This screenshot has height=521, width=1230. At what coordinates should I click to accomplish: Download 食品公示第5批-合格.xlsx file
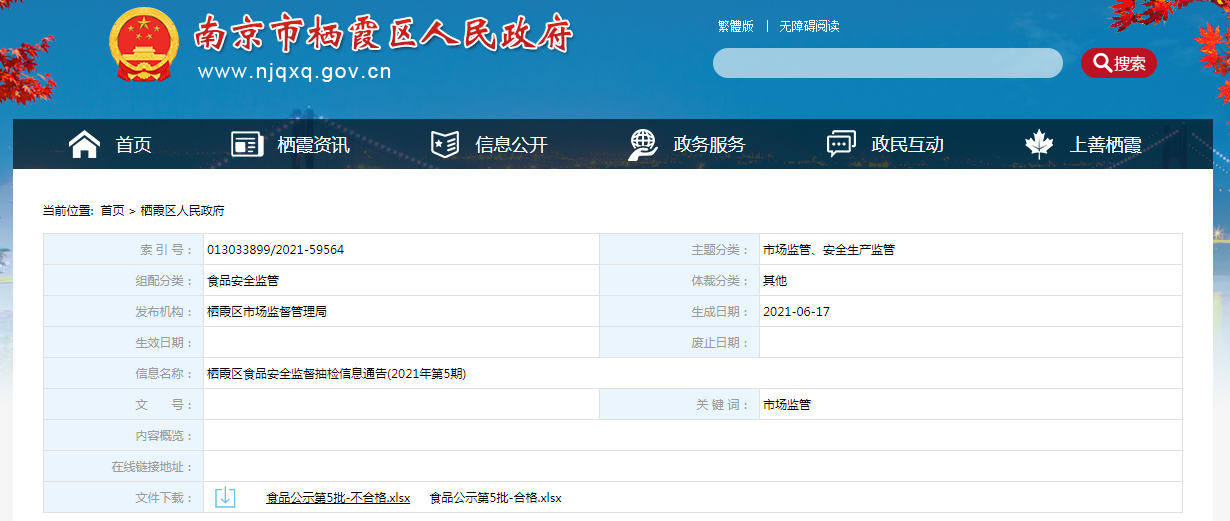point(495,498)
